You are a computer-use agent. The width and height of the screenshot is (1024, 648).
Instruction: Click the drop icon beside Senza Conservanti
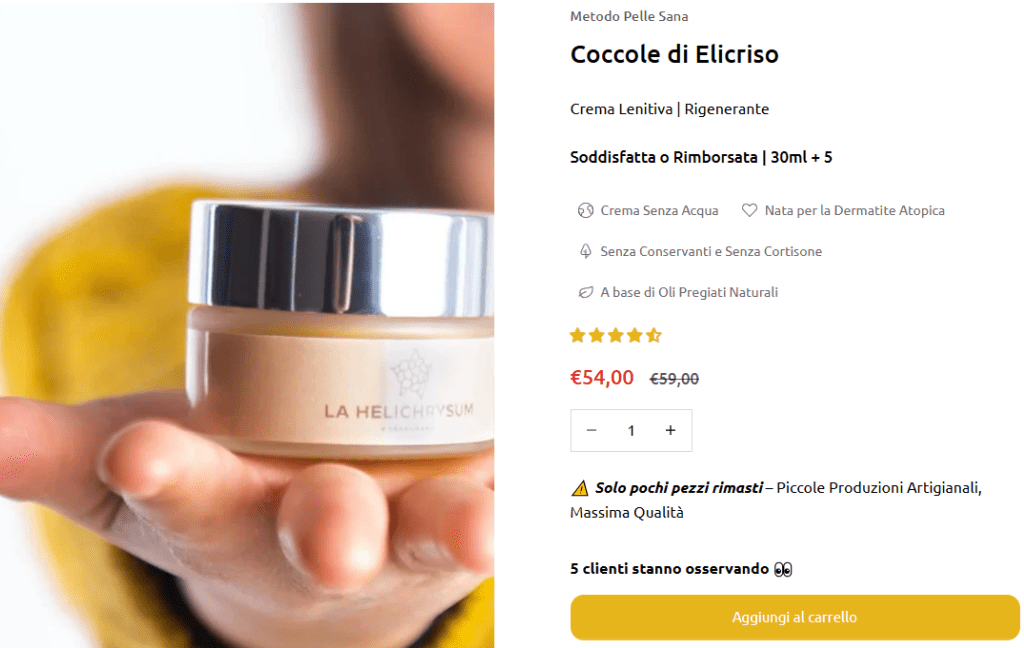(x=585, y=251)
